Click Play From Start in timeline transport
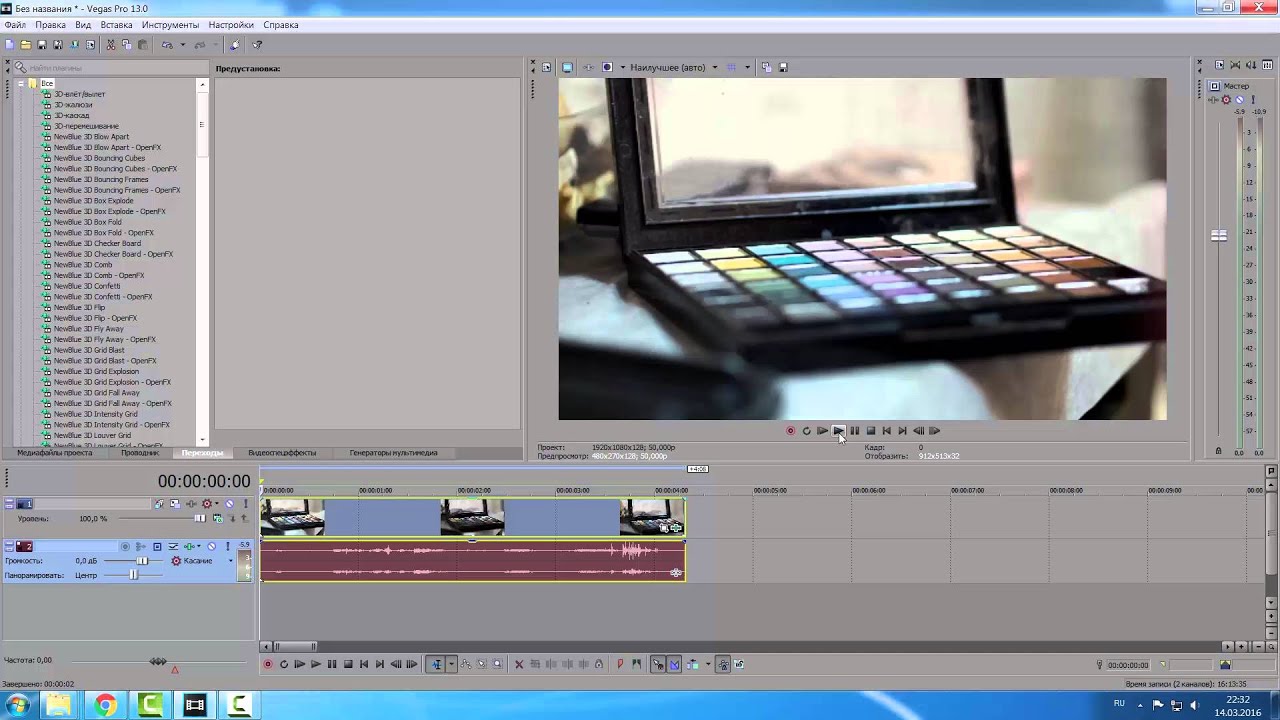Image resolution: width=1280 pixels, height=720 pixels. [299, 664]
